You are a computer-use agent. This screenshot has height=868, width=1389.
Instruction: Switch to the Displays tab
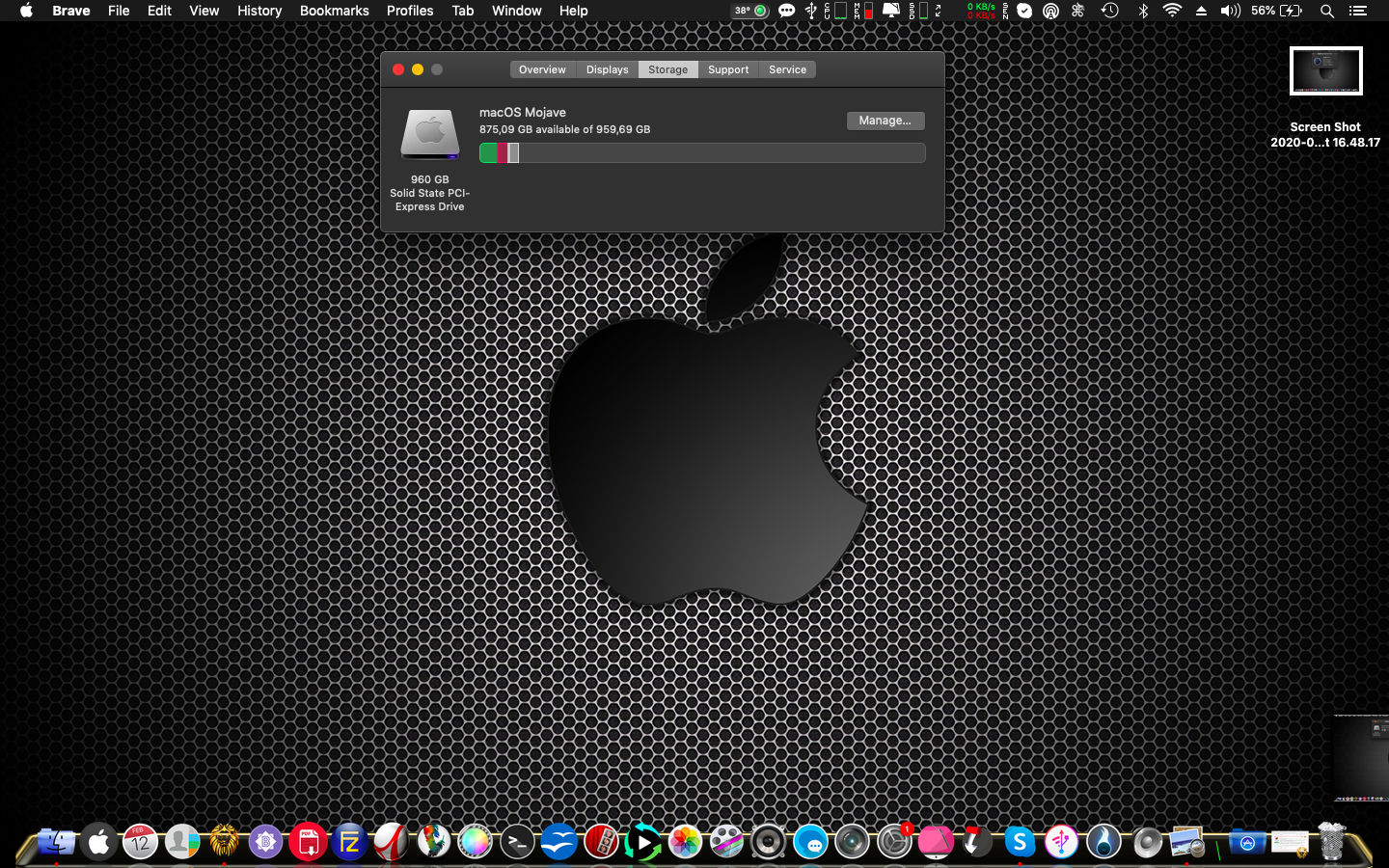click(x=607, y=69)
